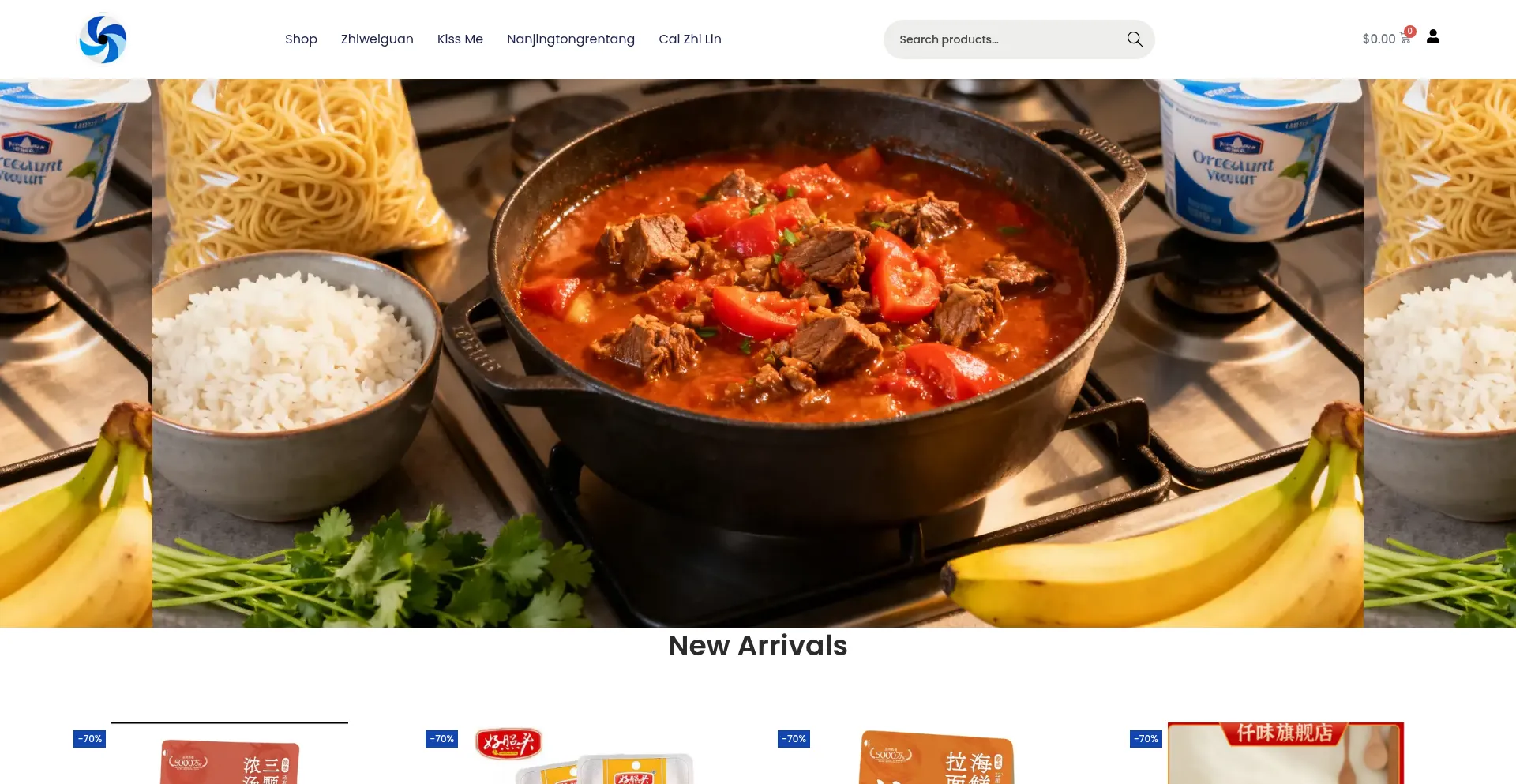Image resolution: width=1516 pixels, height=784 pixels.
Task: Click the -70% badge on first product
Action: 90,739
